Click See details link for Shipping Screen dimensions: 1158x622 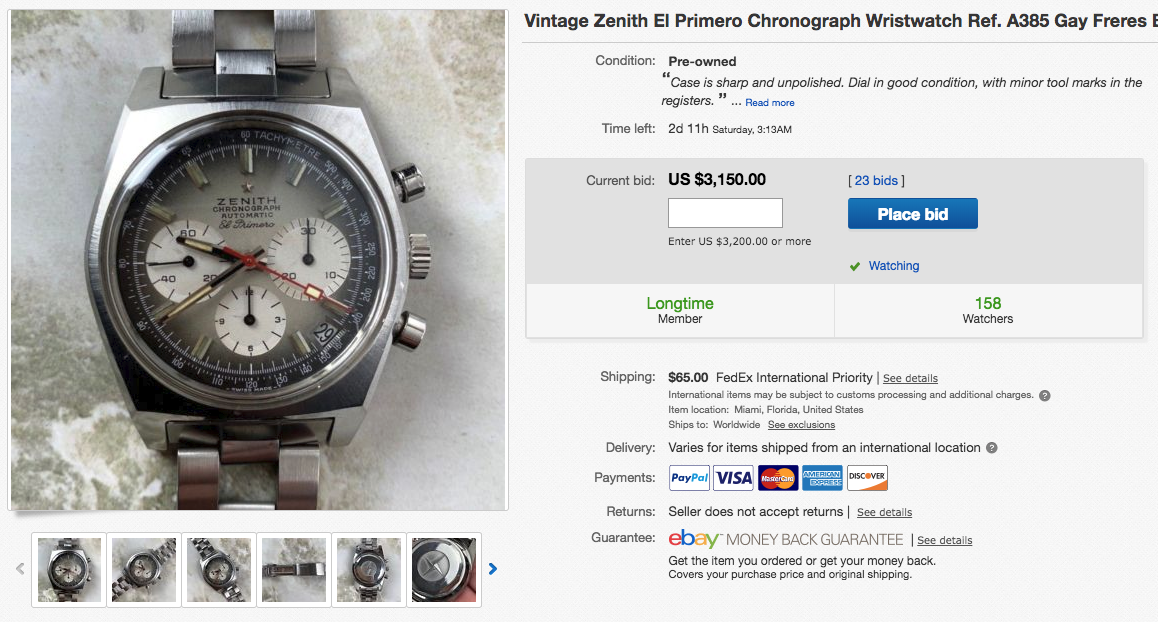(910, 379)
